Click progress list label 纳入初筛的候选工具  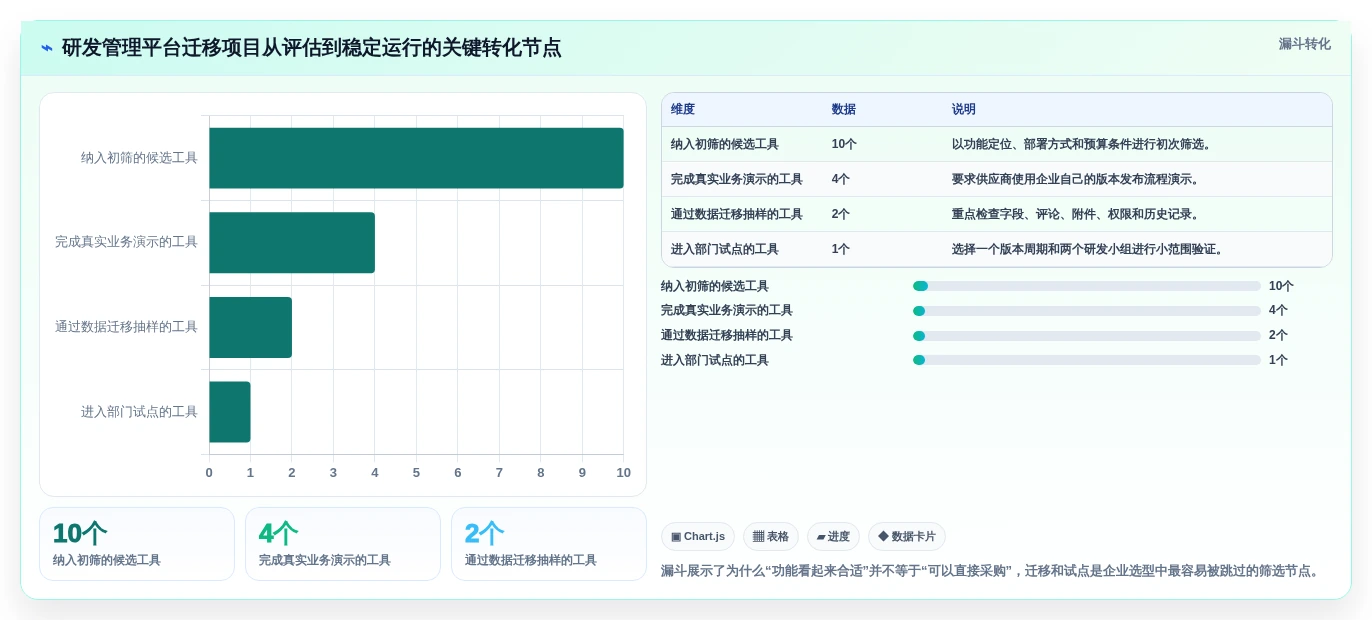point(715,286)
